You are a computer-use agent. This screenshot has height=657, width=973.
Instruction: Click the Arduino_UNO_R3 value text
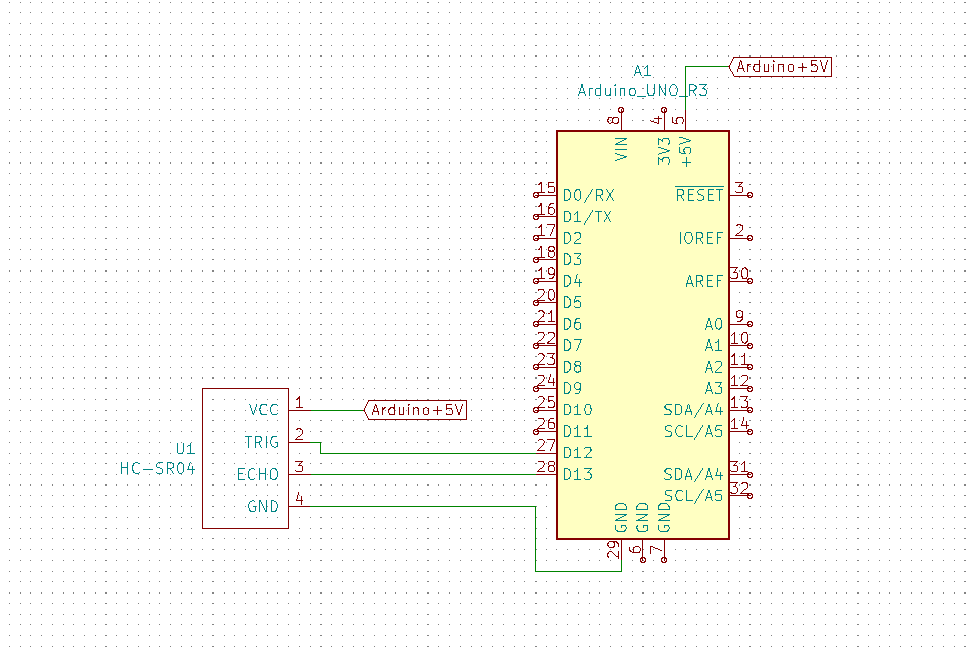click(x=642, y=91)
